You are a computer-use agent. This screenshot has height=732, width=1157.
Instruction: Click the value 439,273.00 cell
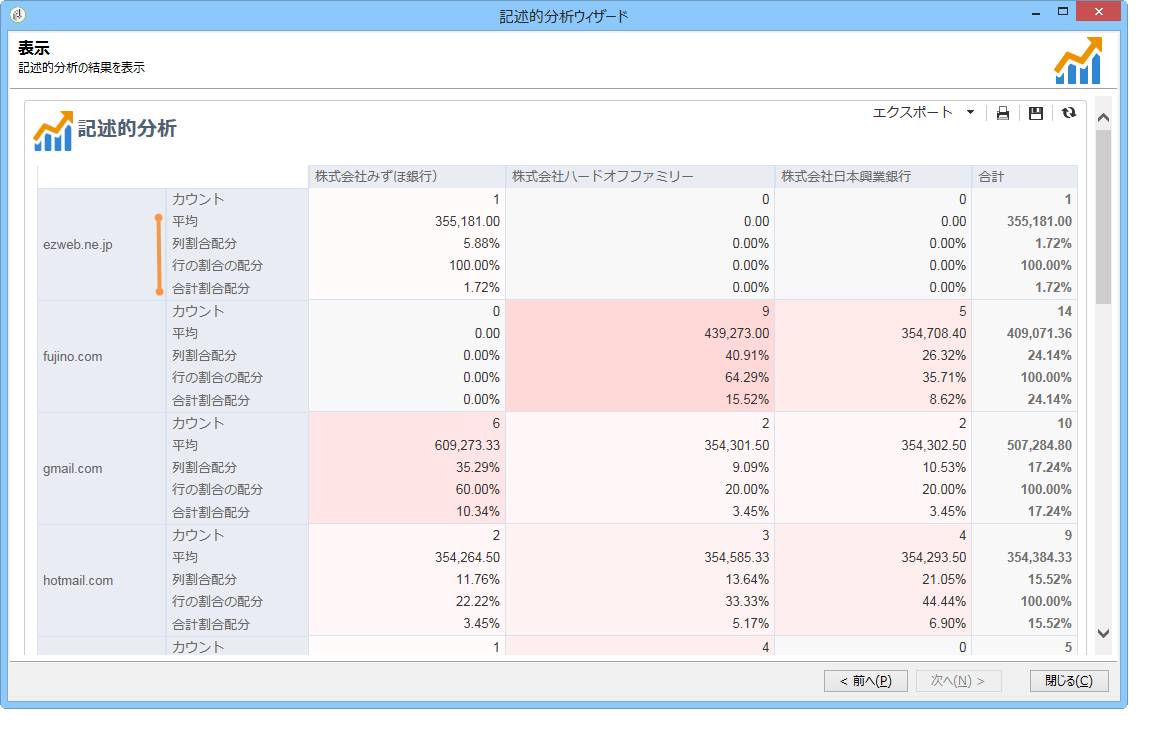click(736, 334)
